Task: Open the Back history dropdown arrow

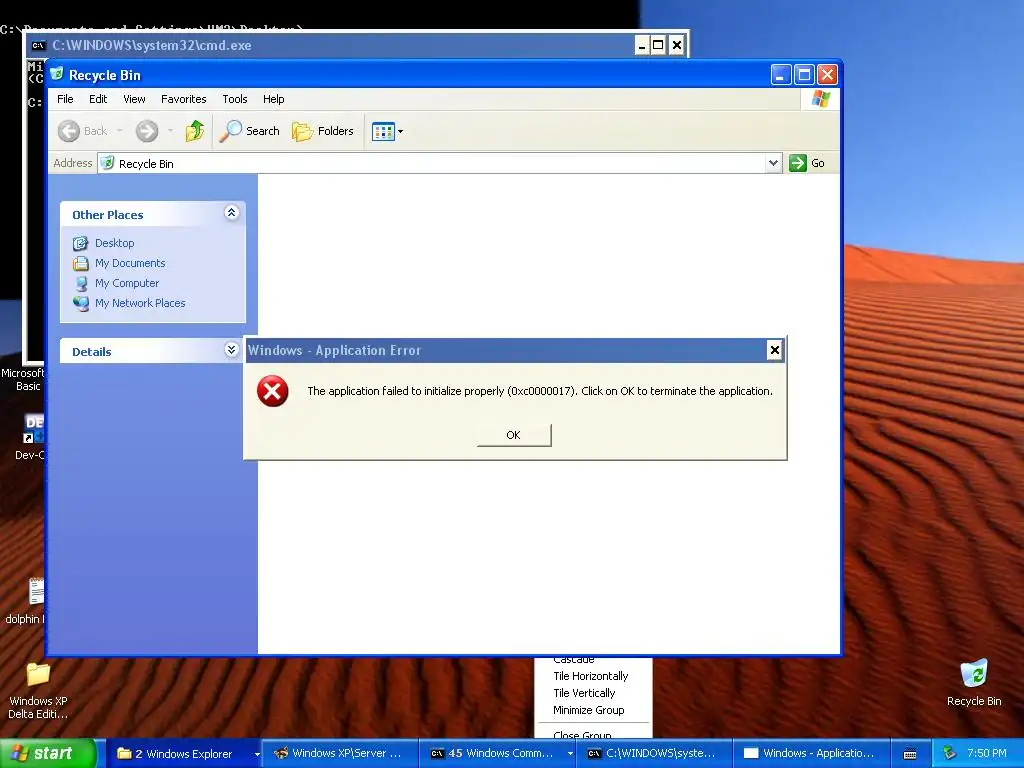Action: tap(120, 131)
